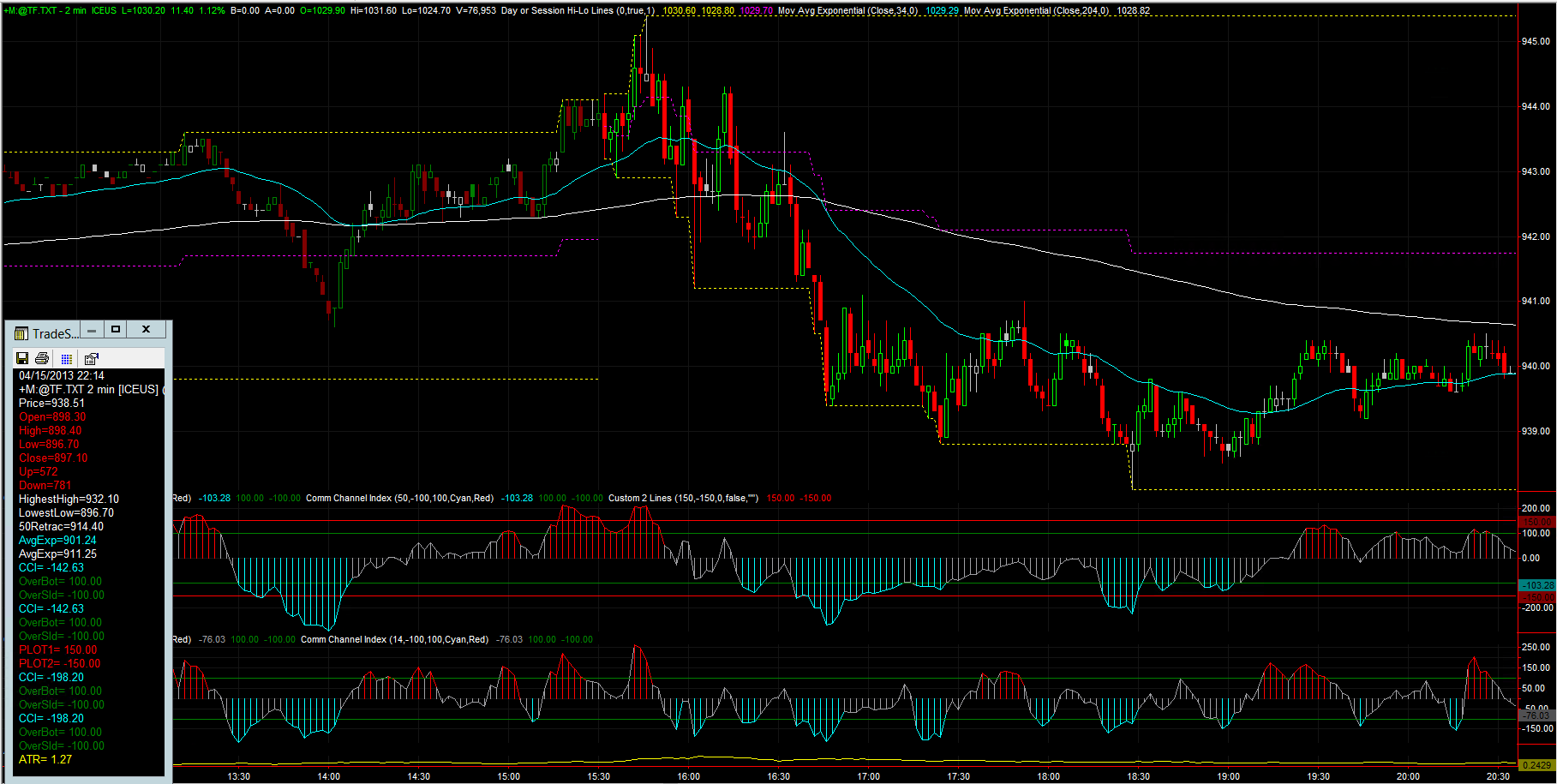Open the properties icon in data window toolbar

pos(91,358)
